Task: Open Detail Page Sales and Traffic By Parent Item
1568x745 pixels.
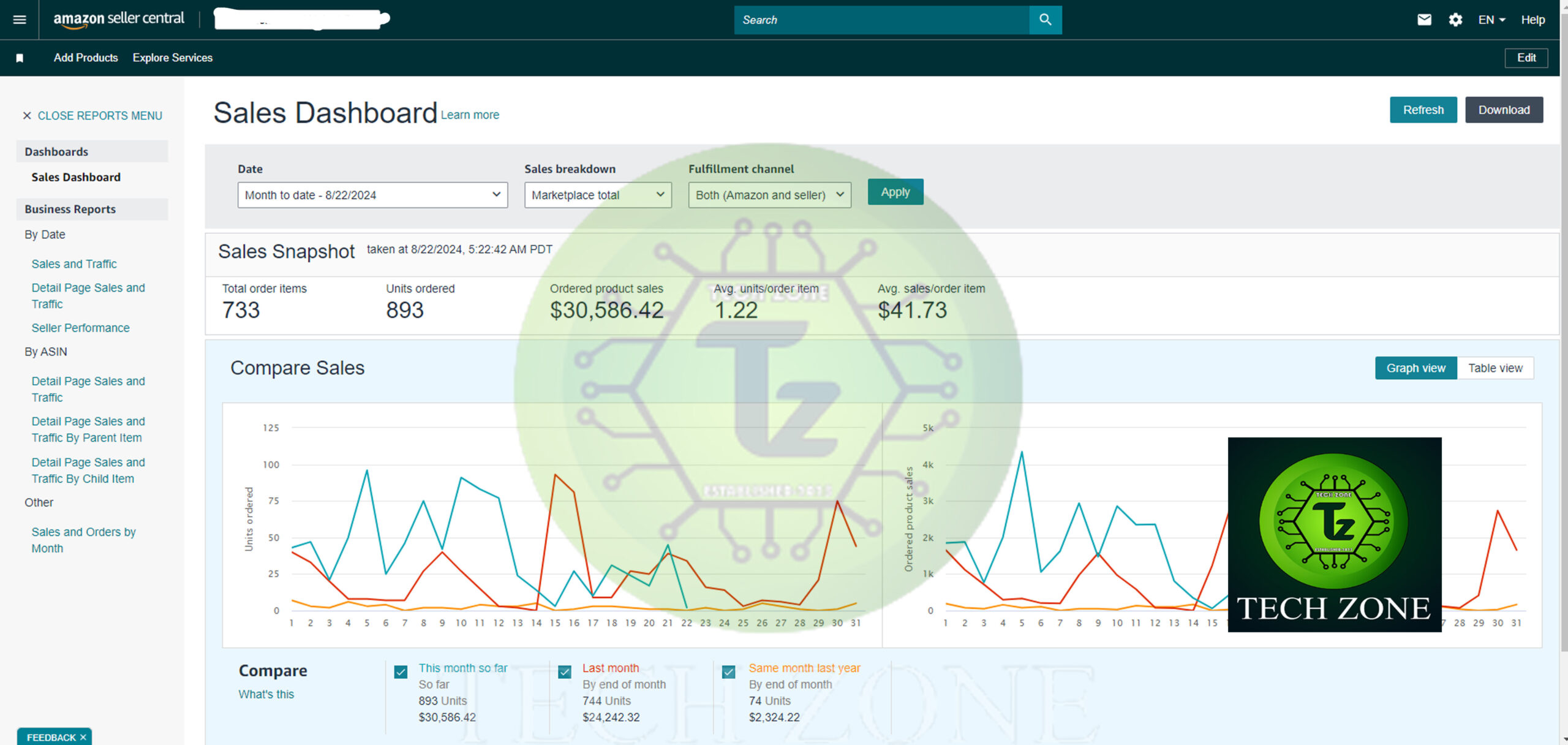Action: (x=88, y=429)
